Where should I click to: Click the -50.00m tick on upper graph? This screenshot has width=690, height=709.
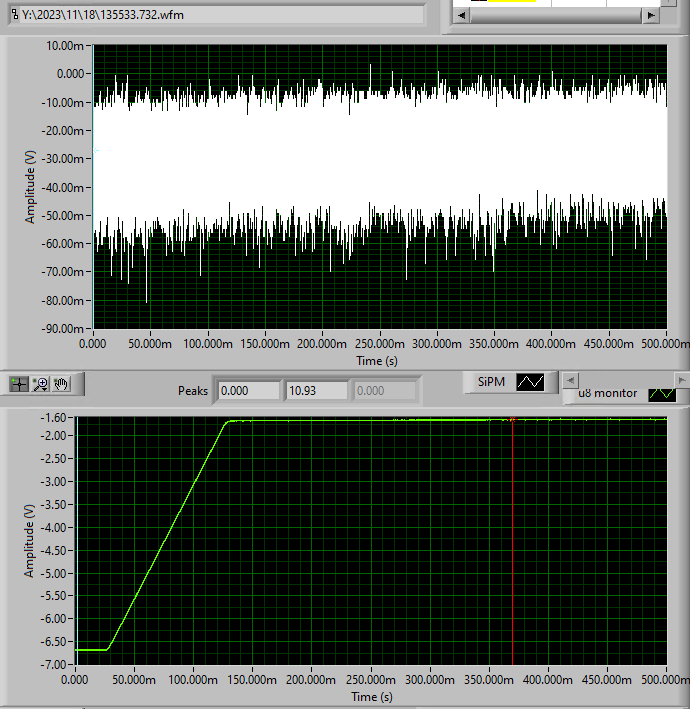tap(63, 216)
